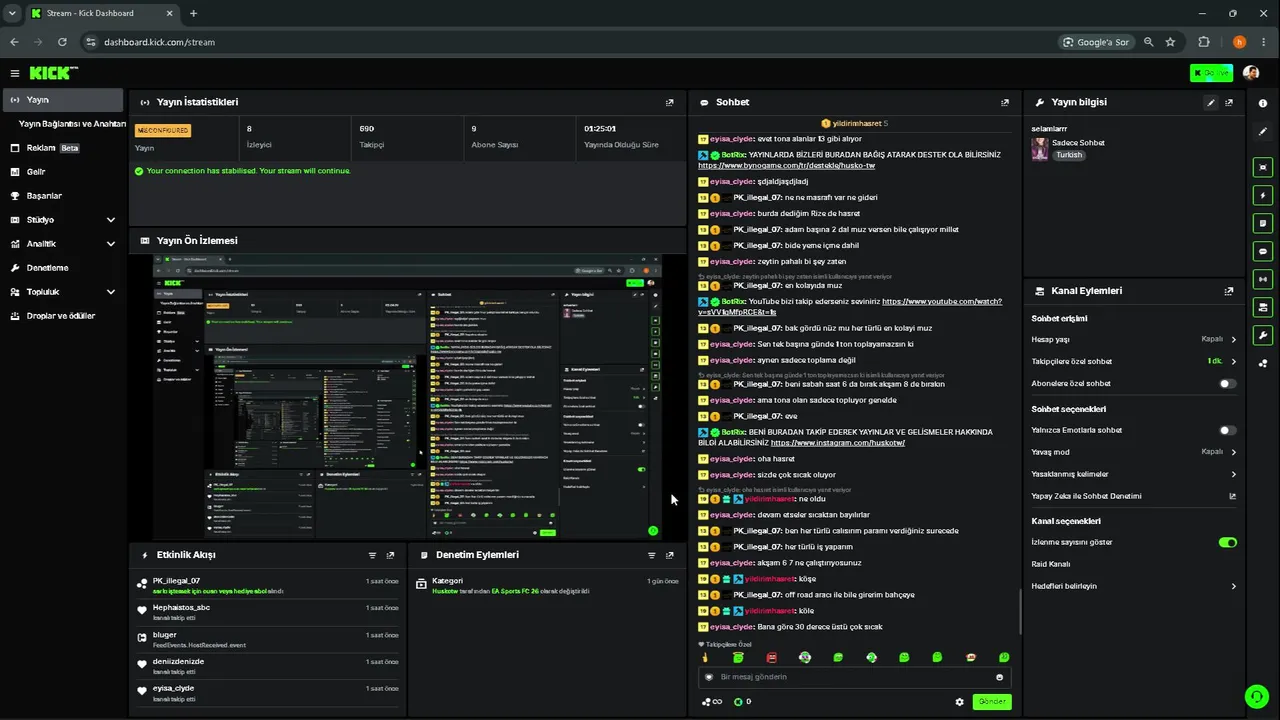Reload the dashboard page
The width and height of the screenshot is (1280, 720).
(x=62, y=42)
